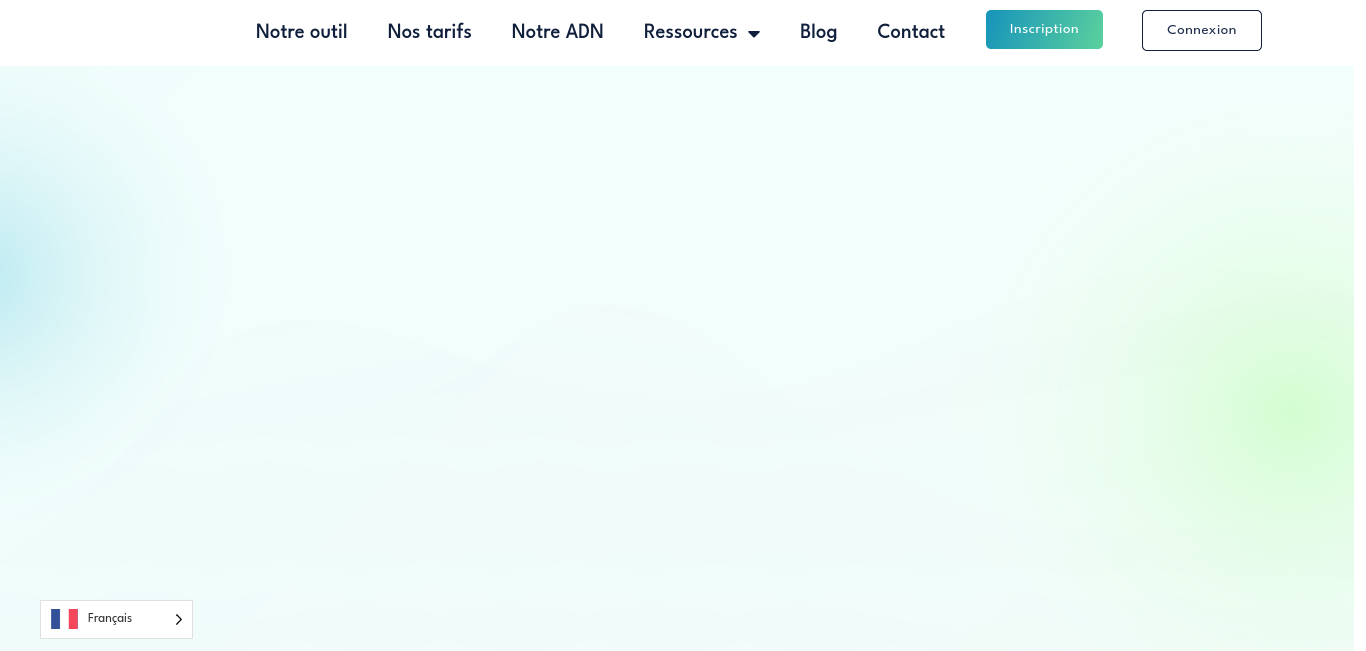View pricing through the Nos tarifs item
The image size is (1366, 651).
(429, 32)
